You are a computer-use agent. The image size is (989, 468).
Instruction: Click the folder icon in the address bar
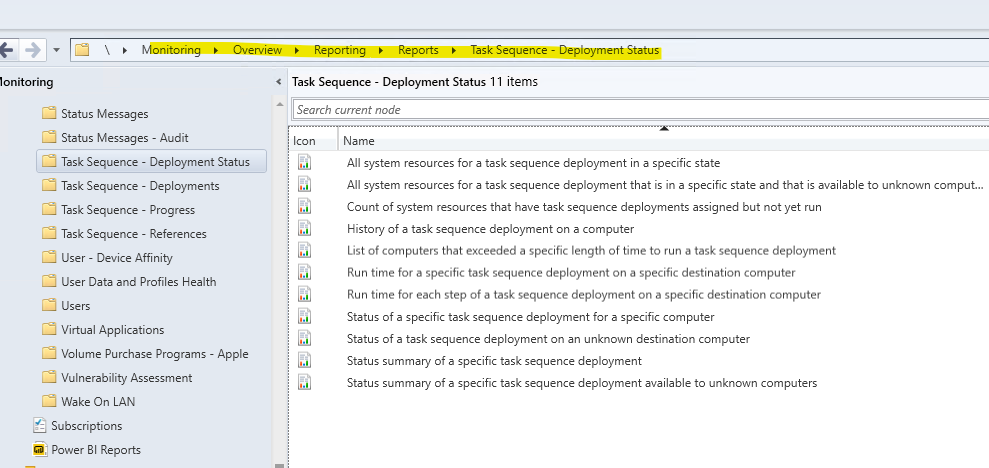81,50
